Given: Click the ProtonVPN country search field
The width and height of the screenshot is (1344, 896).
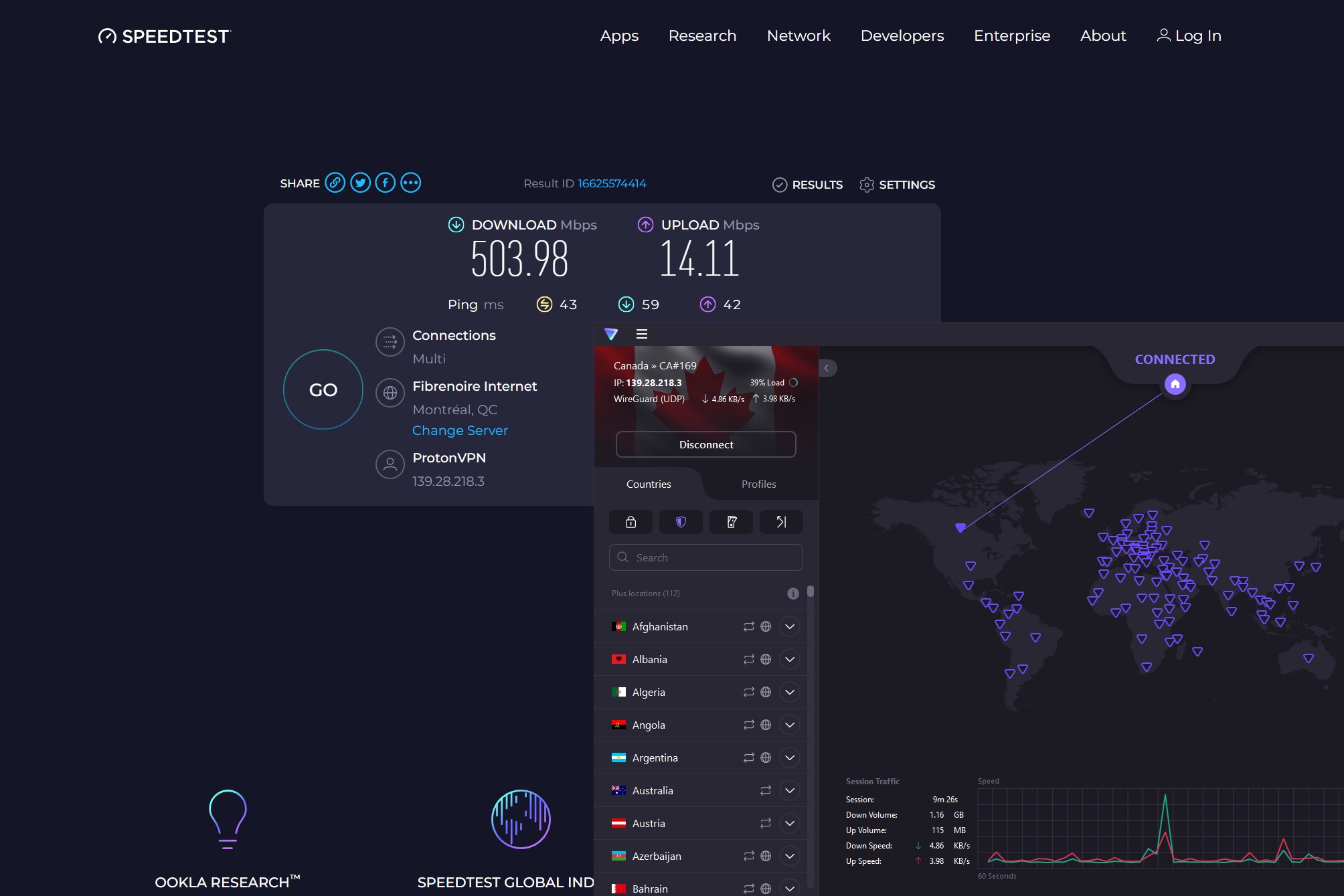Looking at the screenshot, I should click(x=706, y=557).
